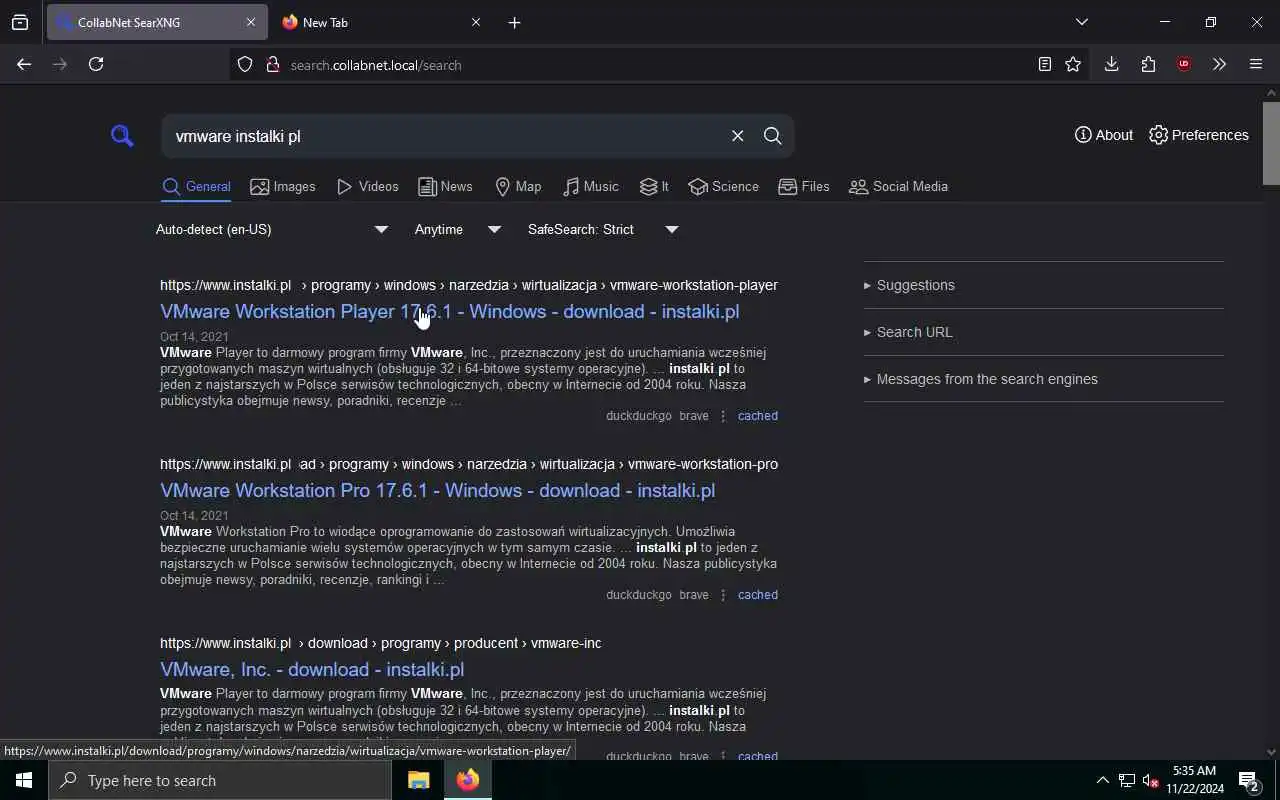The width and height of the screenshot is (1280, 800).
Task: Go back to previous page
Action: [x=24, y=64]
